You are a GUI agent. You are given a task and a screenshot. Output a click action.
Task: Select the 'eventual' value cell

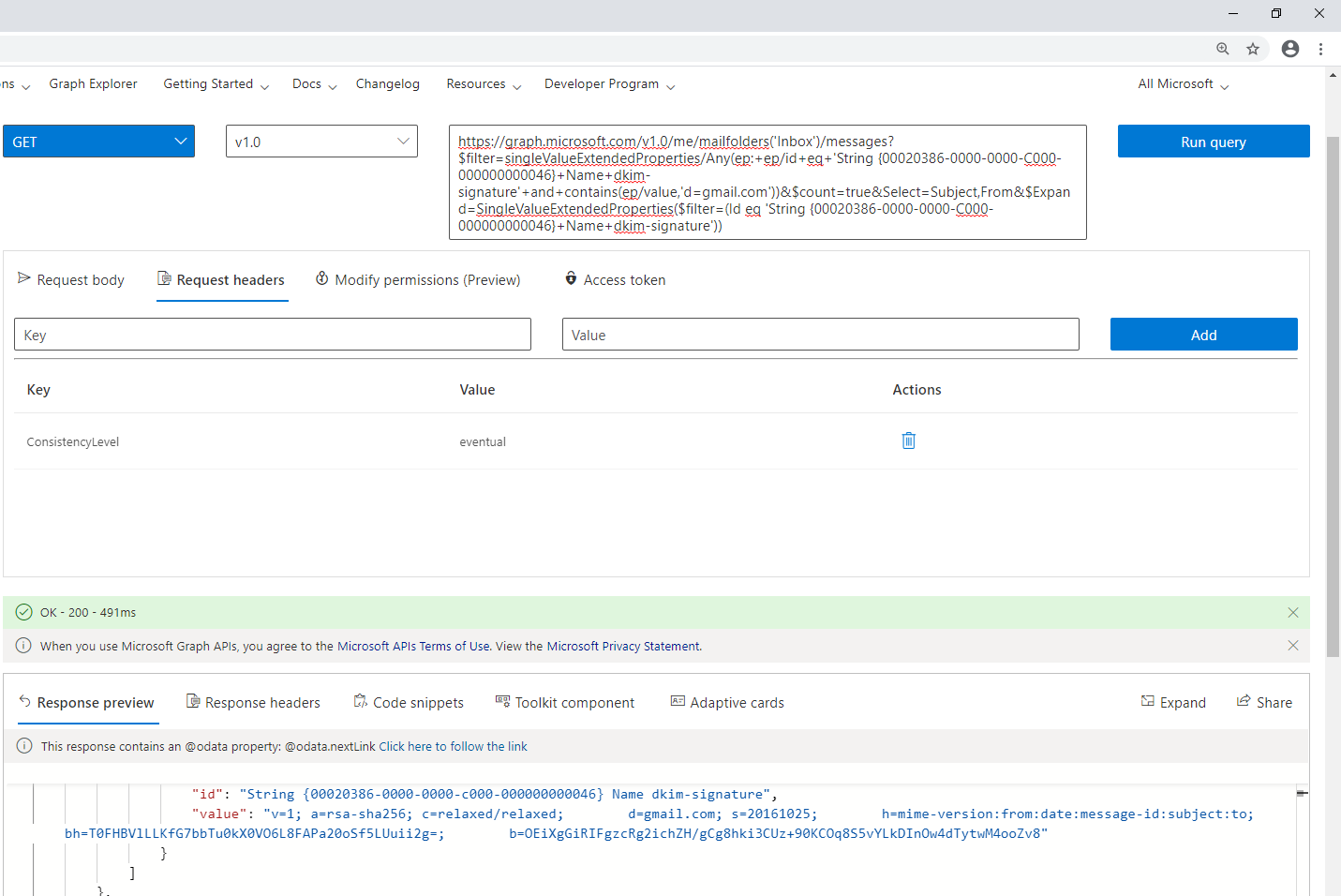pos(483,442)
